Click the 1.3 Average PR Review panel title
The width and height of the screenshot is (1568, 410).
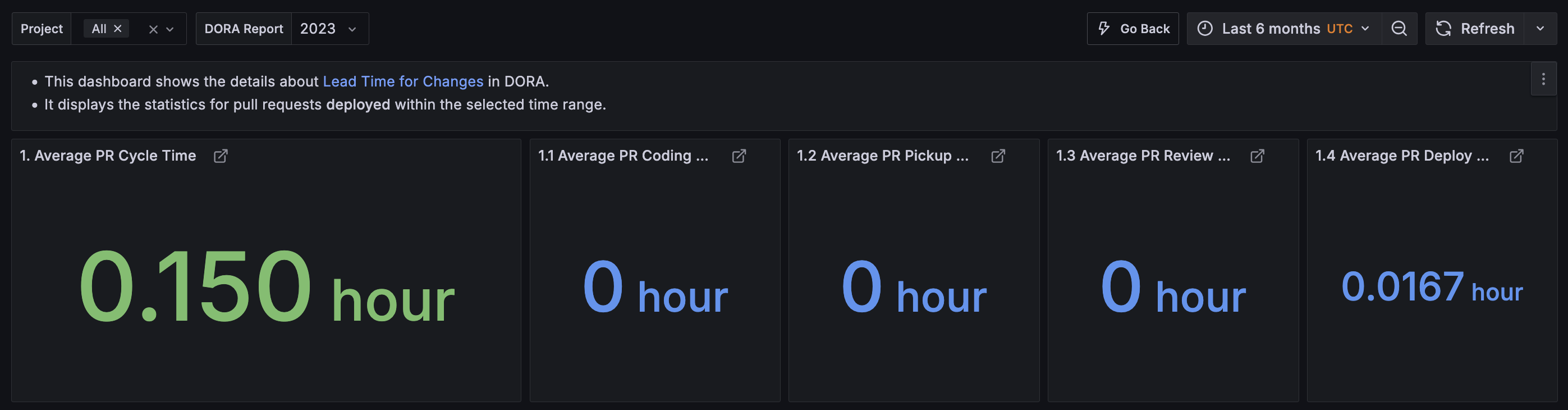pyautogui.click(x=1143, y=156)
